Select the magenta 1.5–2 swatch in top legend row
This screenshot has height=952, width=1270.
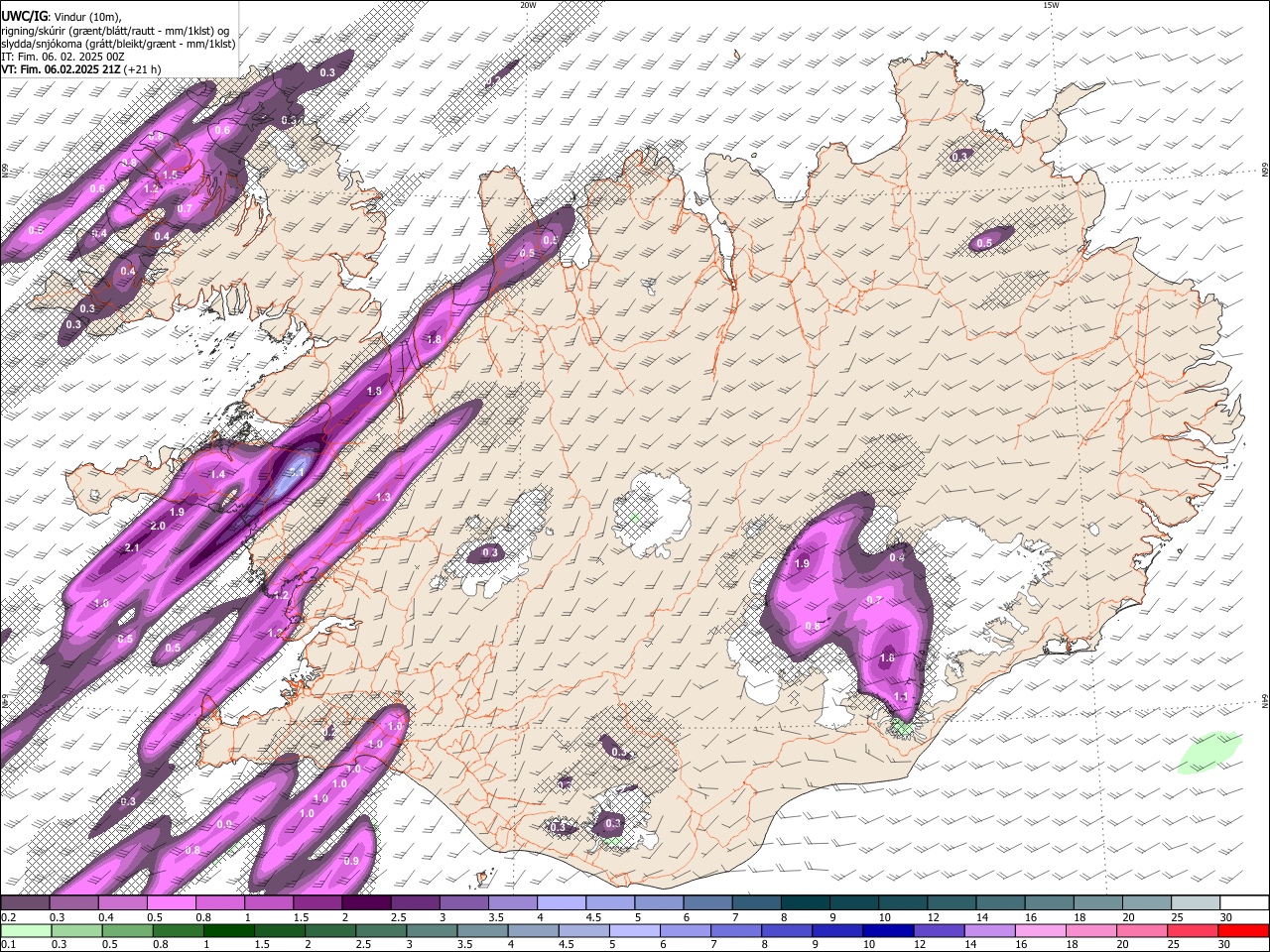tap(317, 903)
